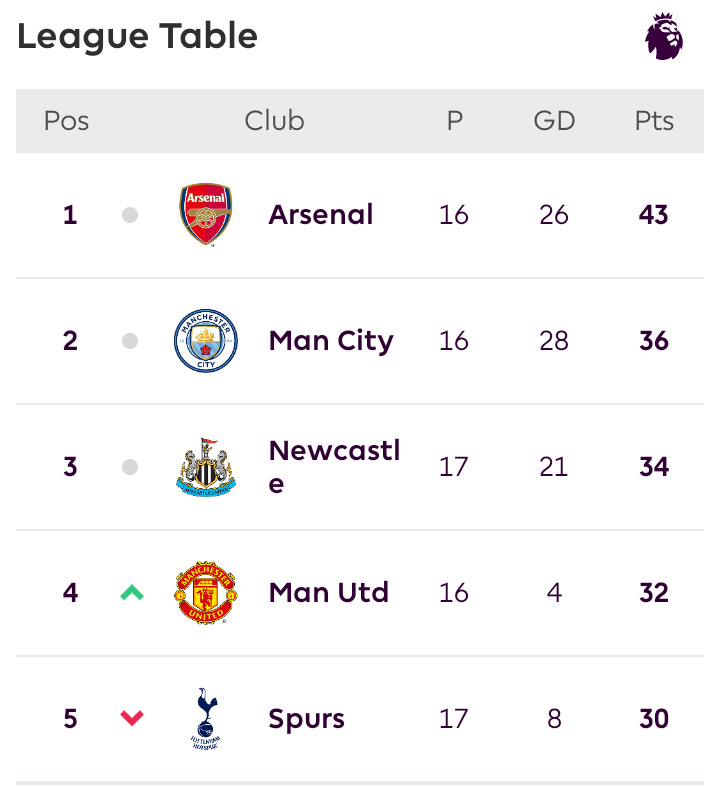Click the League Table heading

pyautogui.click(x=137, y=37)
